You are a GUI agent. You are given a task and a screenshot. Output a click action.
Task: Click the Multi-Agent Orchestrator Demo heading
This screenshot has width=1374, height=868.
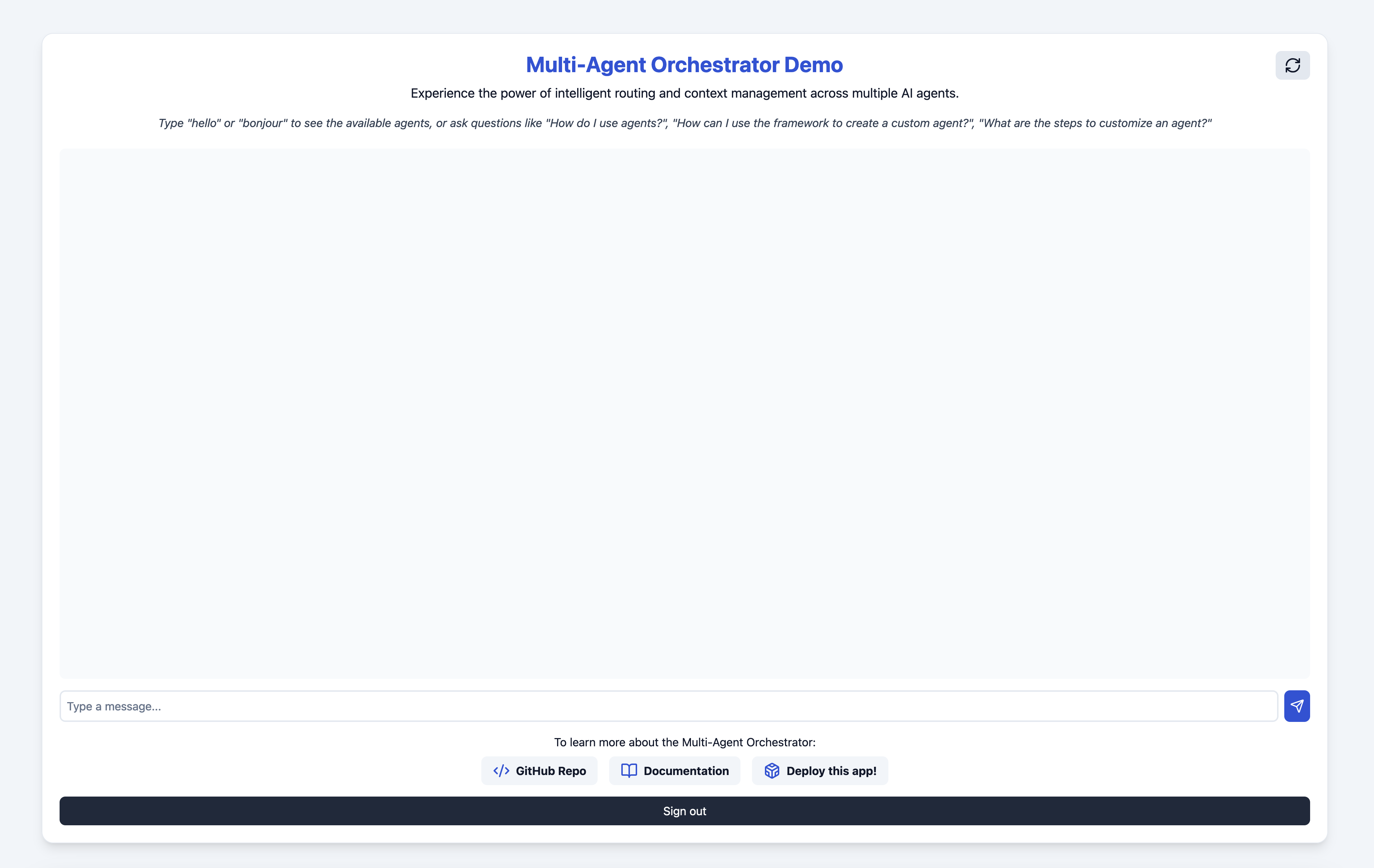pos(684,65)
